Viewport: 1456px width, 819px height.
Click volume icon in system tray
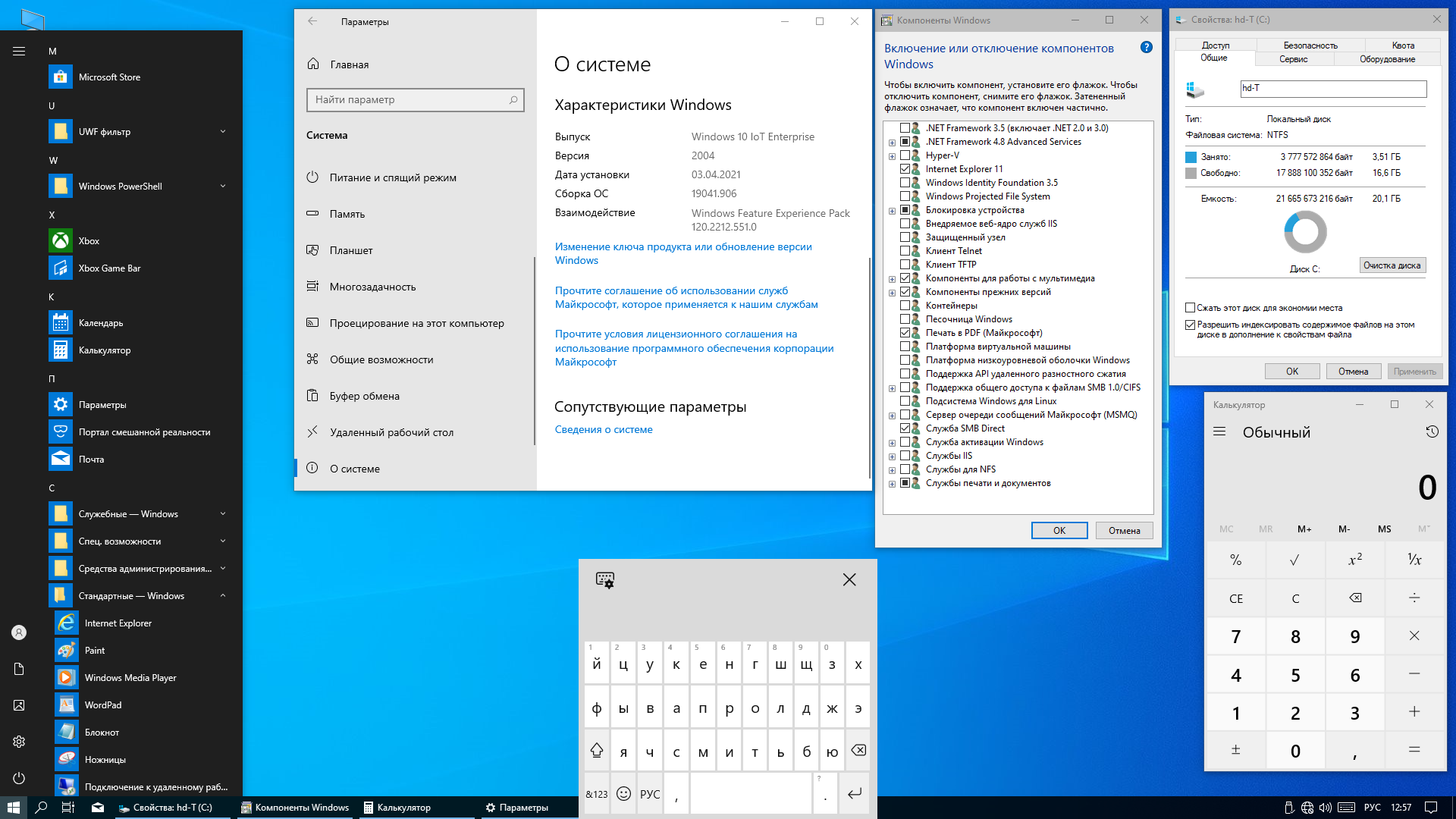(x=1325, y=808)
